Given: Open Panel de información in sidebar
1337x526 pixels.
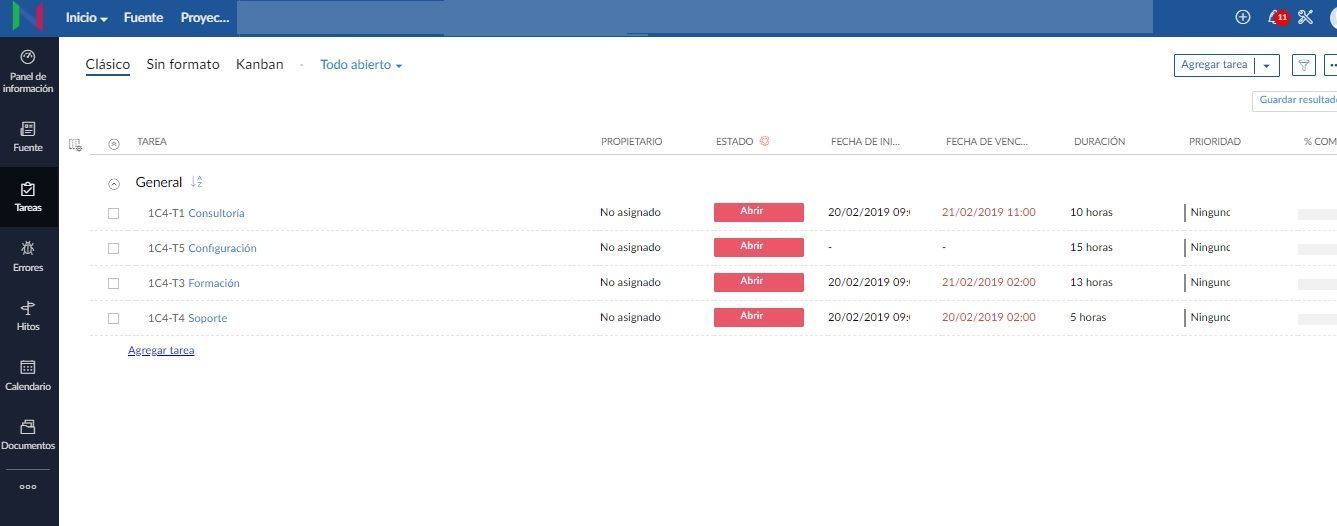Looking at the screenshot, I should [28, 71].
